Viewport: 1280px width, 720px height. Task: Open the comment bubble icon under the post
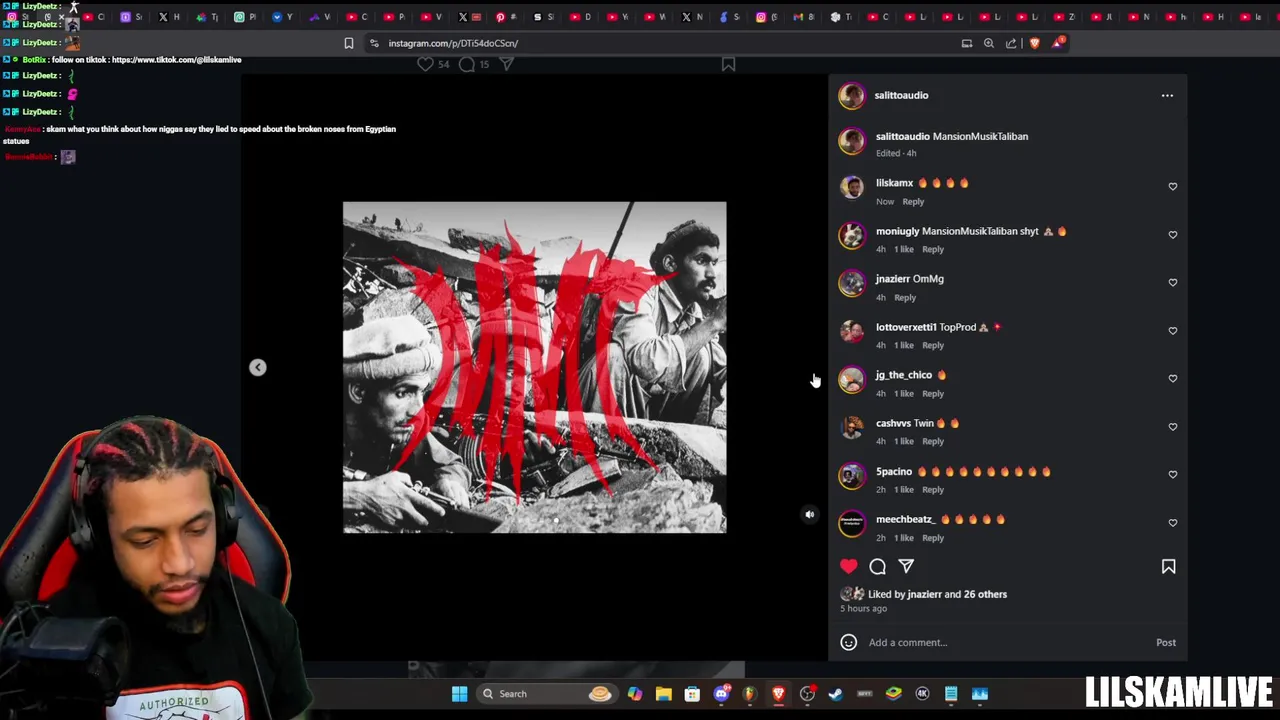click(877, 567)
